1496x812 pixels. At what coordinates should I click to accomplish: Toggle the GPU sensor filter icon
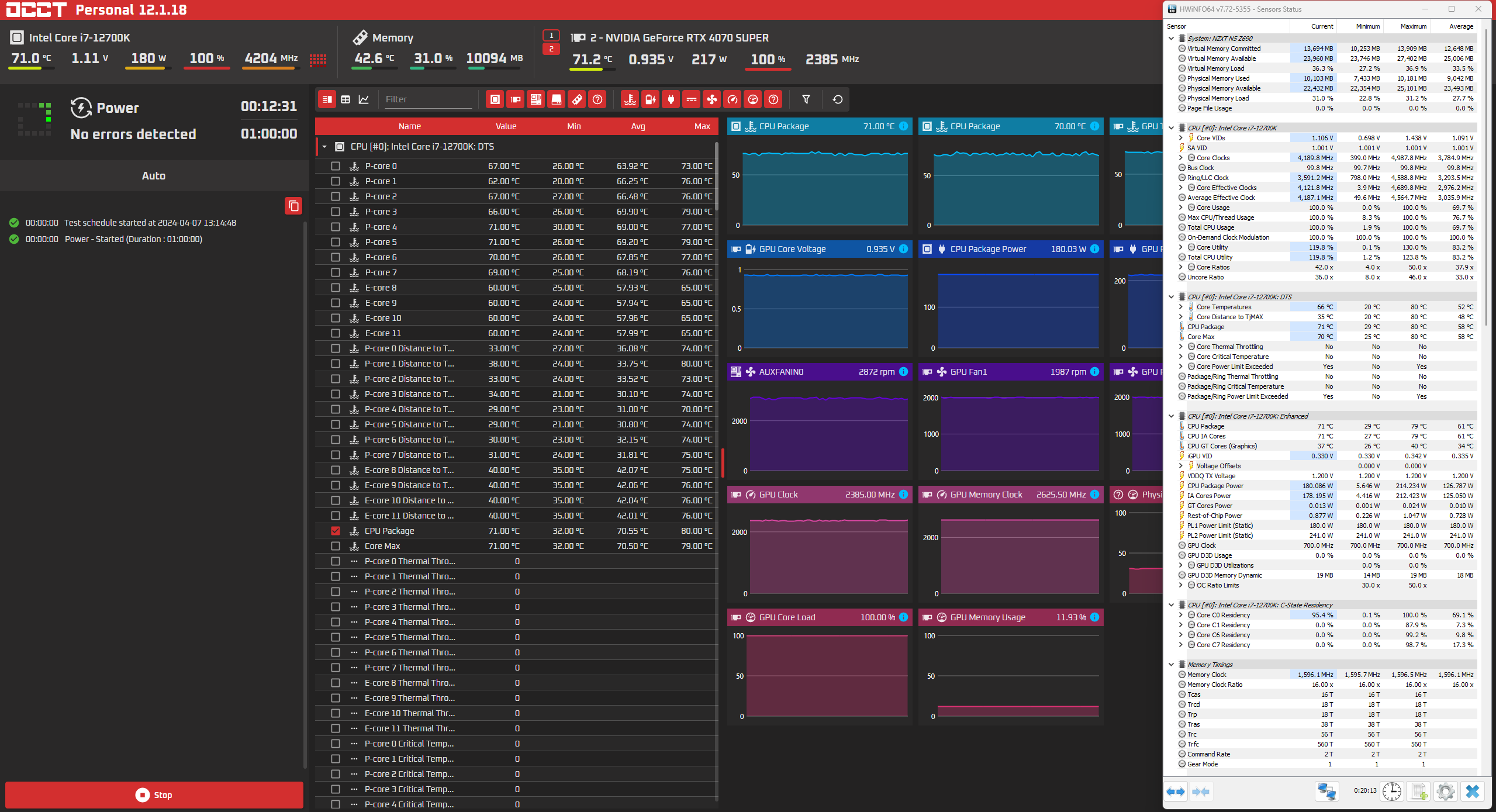516,99
